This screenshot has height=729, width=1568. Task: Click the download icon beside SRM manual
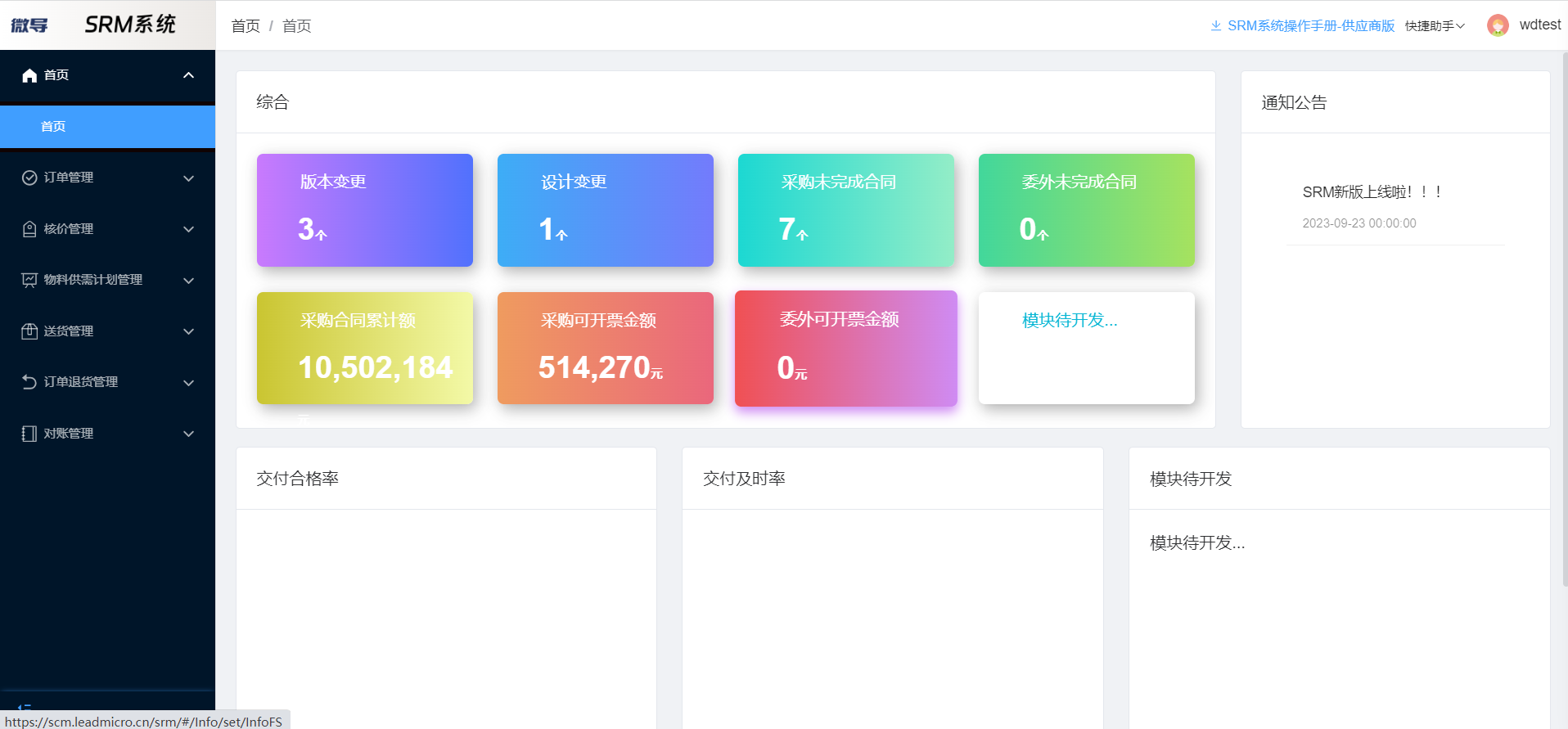pyautogui.click(x=1216, y=26)
